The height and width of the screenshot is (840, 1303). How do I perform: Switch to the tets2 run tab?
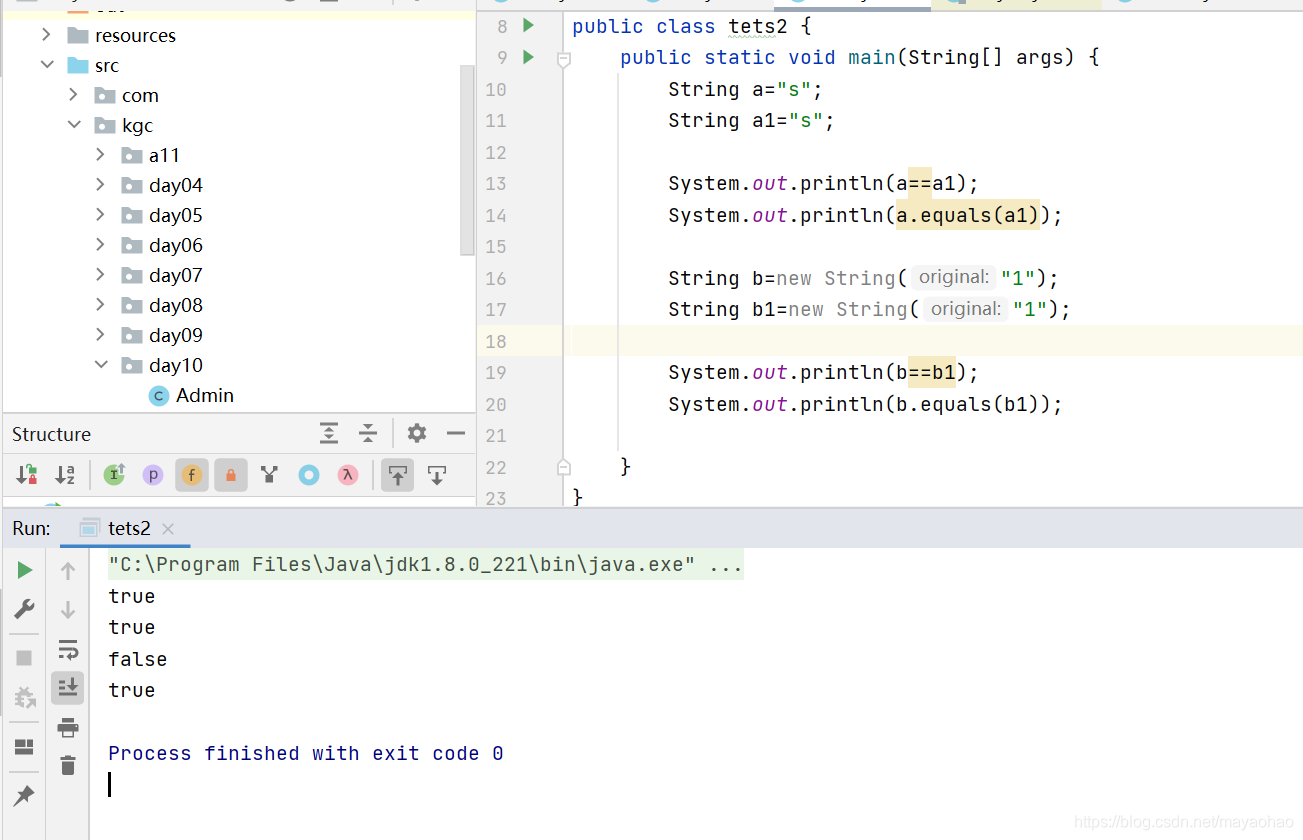pos(128,528)
